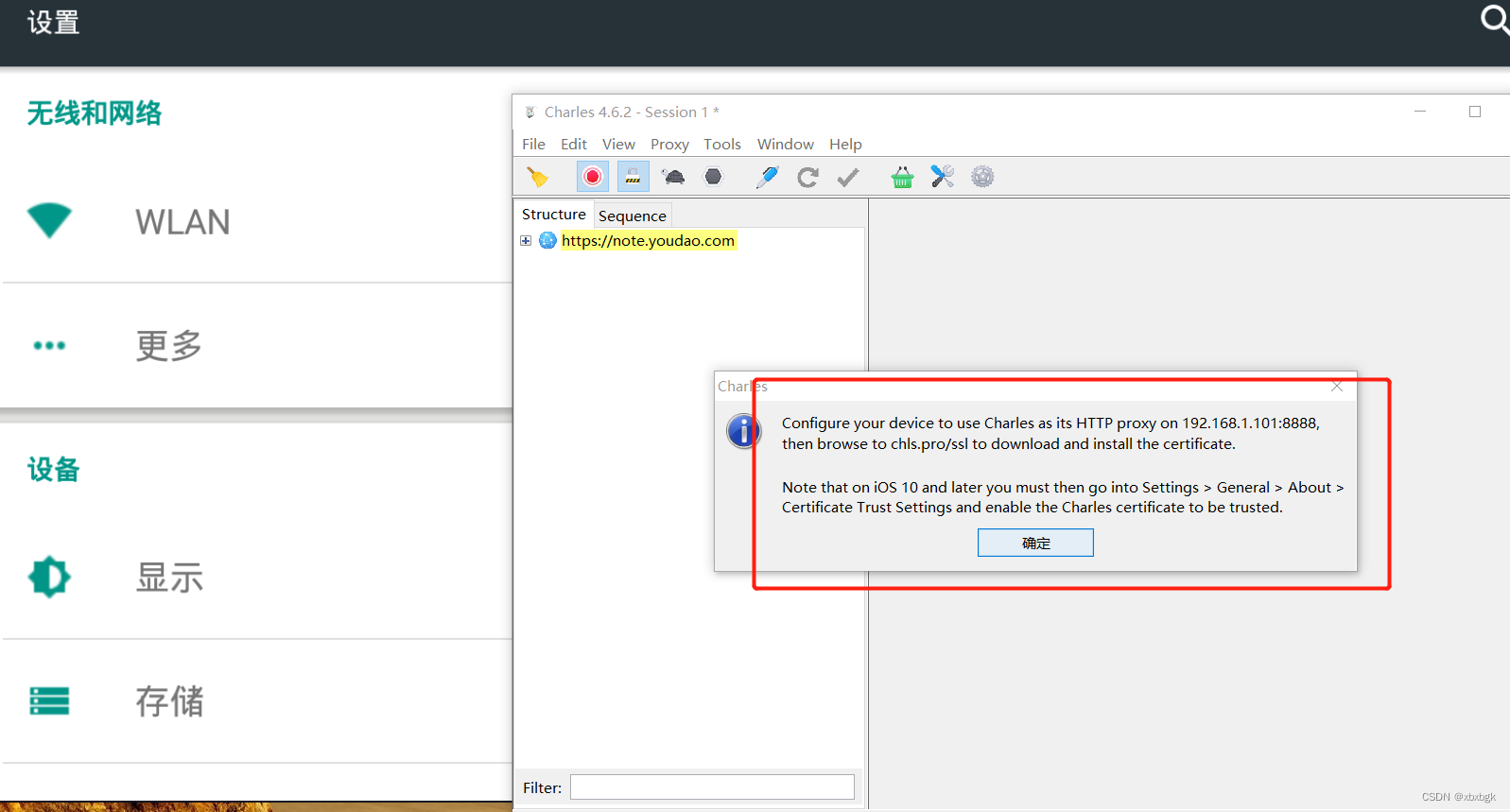This screenshot has width=1510, height=812.
Task: Open the Help menu
Action: pyautogui.click(x=845, y=144)
